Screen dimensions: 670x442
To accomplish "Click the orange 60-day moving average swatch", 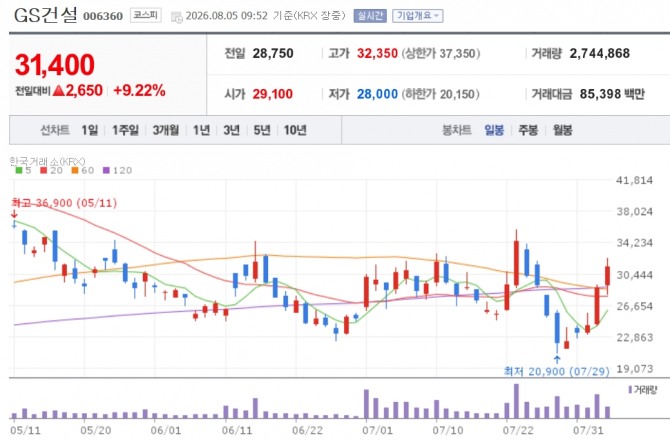I will 75,170.
